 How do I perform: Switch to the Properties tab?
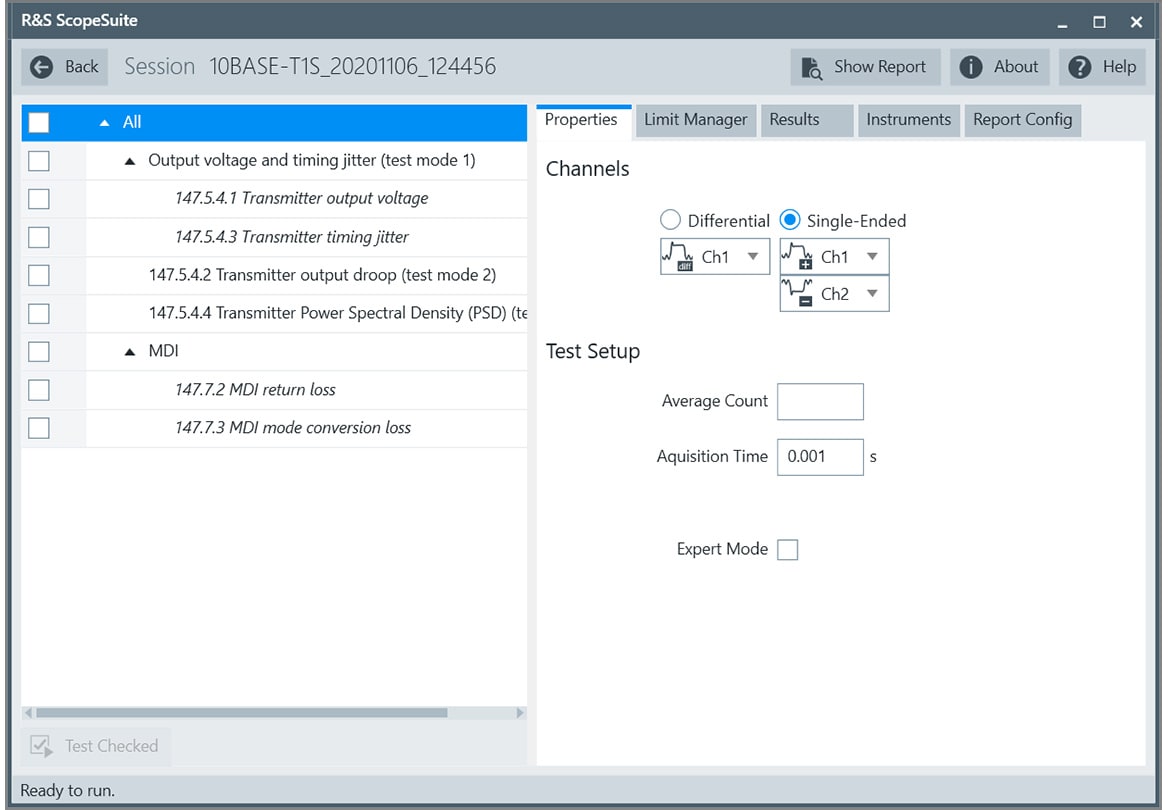[x=583, y=121]
